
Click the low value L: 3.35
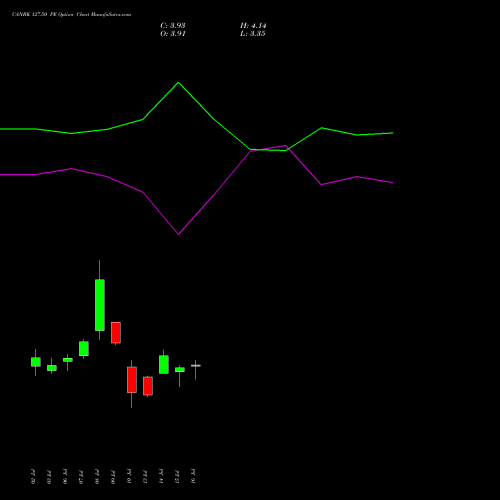coord(253,34)
